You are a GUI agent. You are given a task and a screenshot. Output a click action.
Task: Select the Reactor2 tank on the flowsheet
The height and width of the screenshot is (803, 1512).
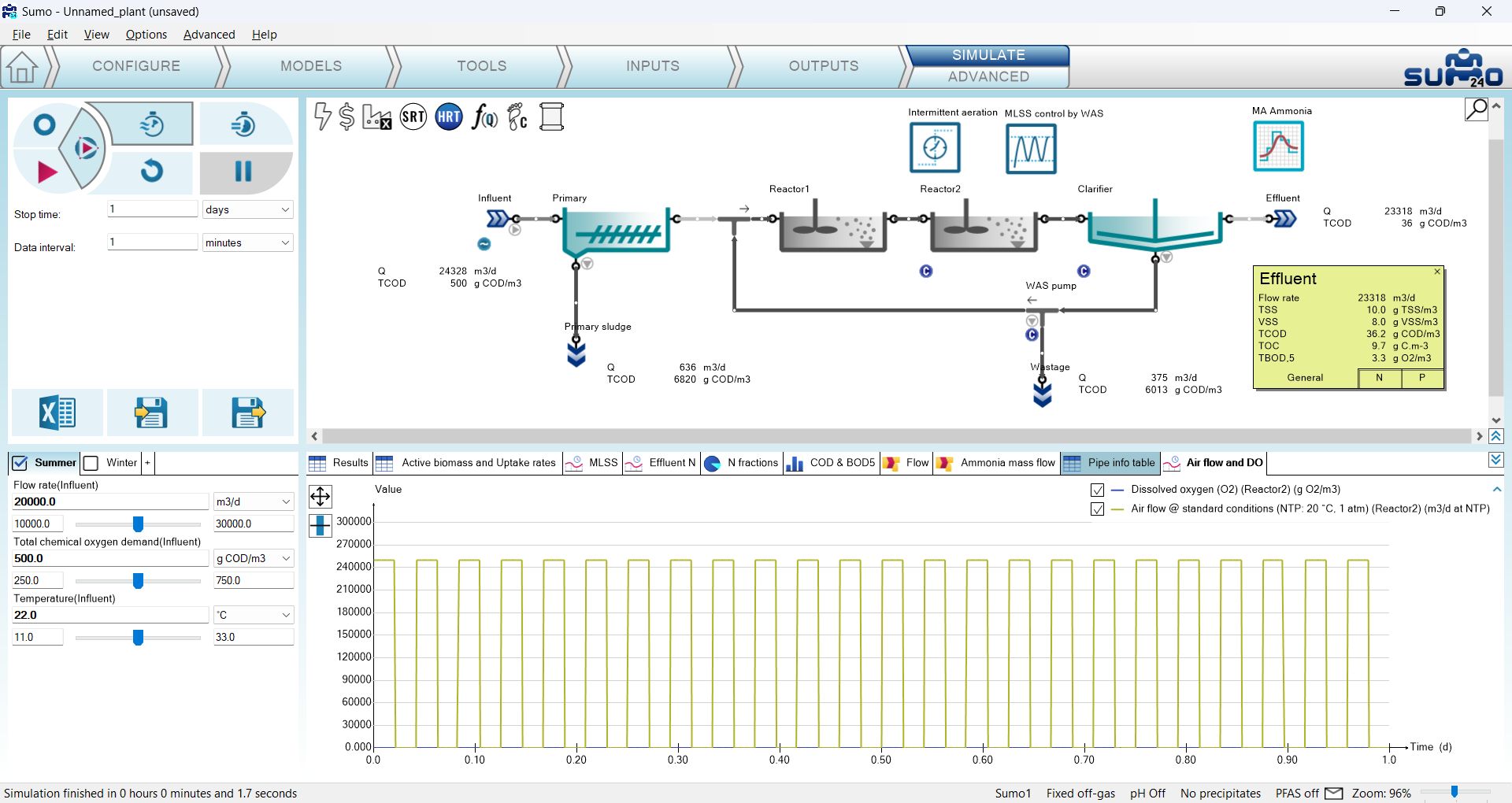click(x=984, y=228)
